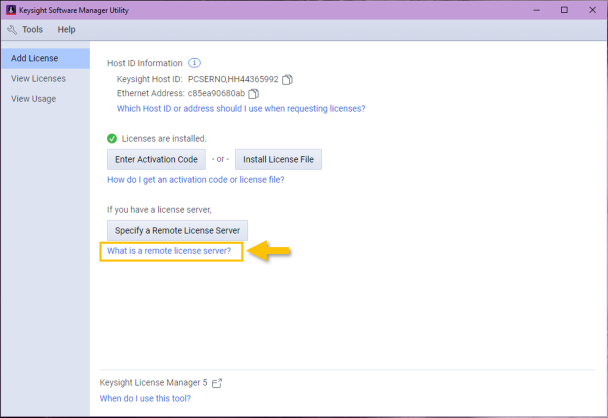Click the Ethernet Address value c85ea90680ab
Screen dimensions: 608x418
pyautogui.click(x=216, y=93)
